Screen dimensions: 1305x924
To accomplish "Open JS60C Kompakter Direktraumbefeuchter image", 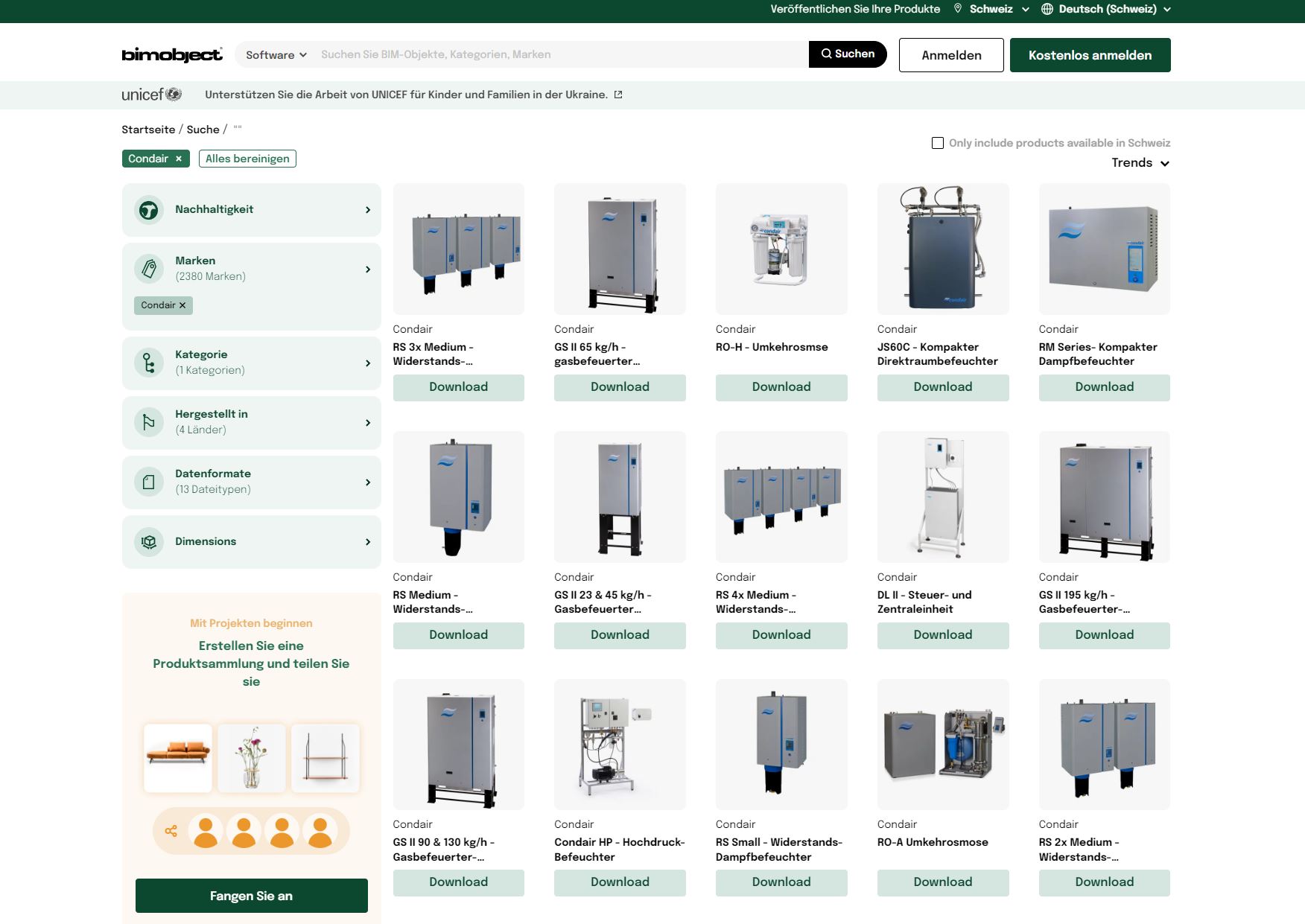I will point(943,249).
